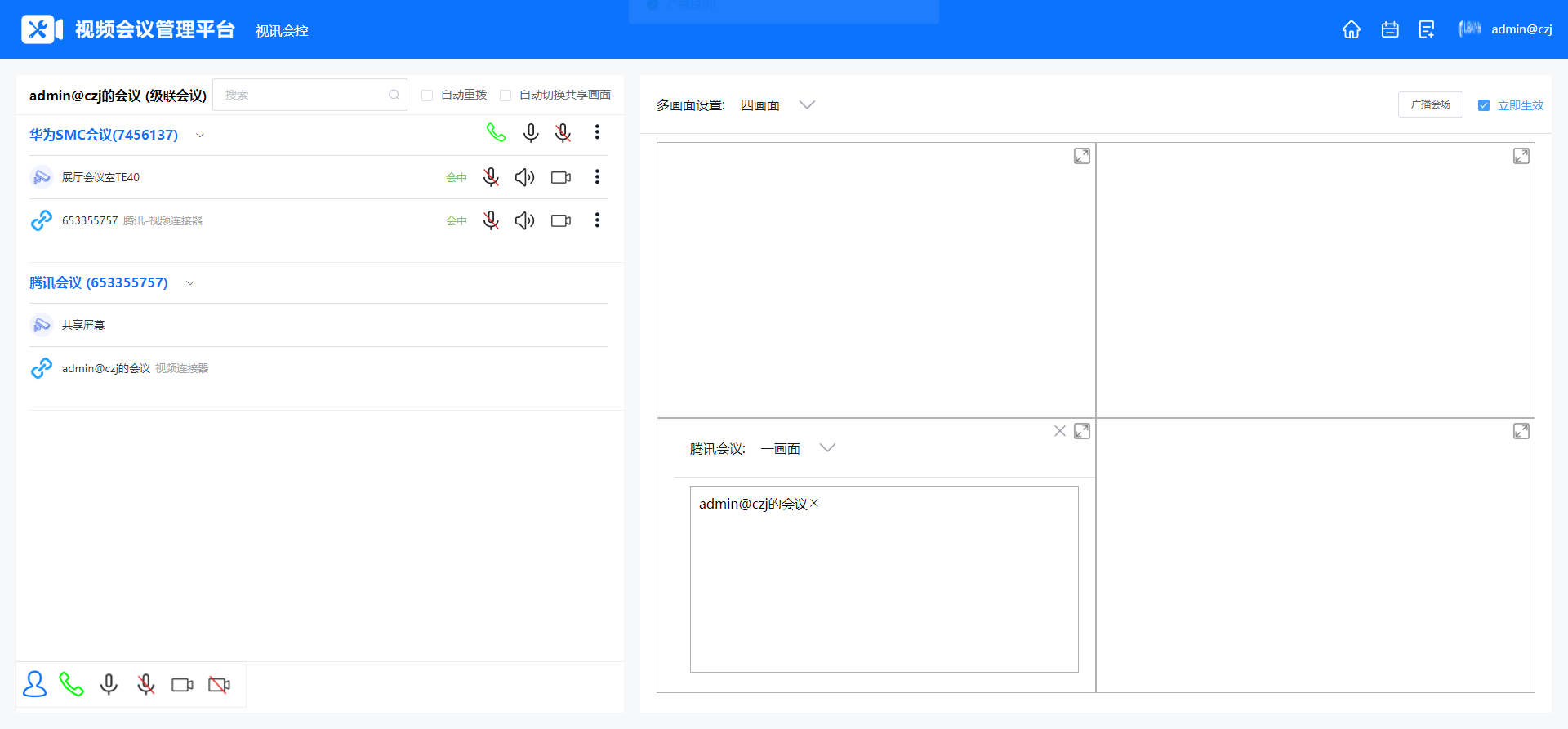
Task: Expand the top-right video pane fullscreen
Action: [x=1521, y=156]
